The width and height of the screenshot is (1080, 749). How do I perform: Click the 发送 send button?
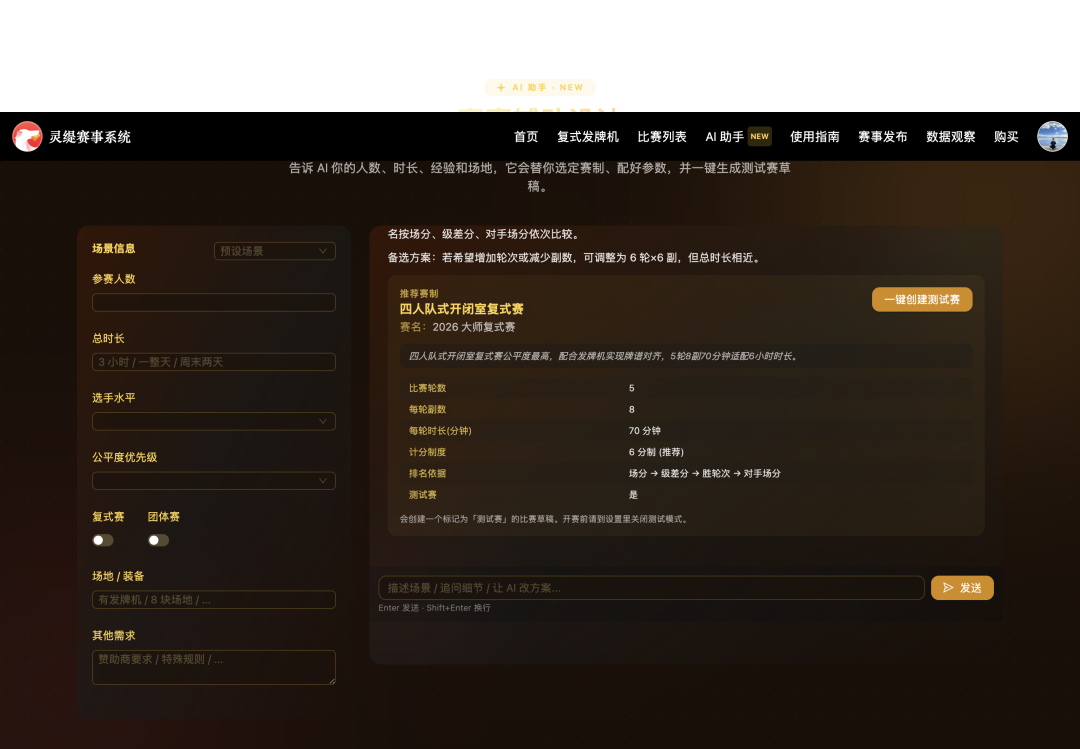[x=962, y=588]
